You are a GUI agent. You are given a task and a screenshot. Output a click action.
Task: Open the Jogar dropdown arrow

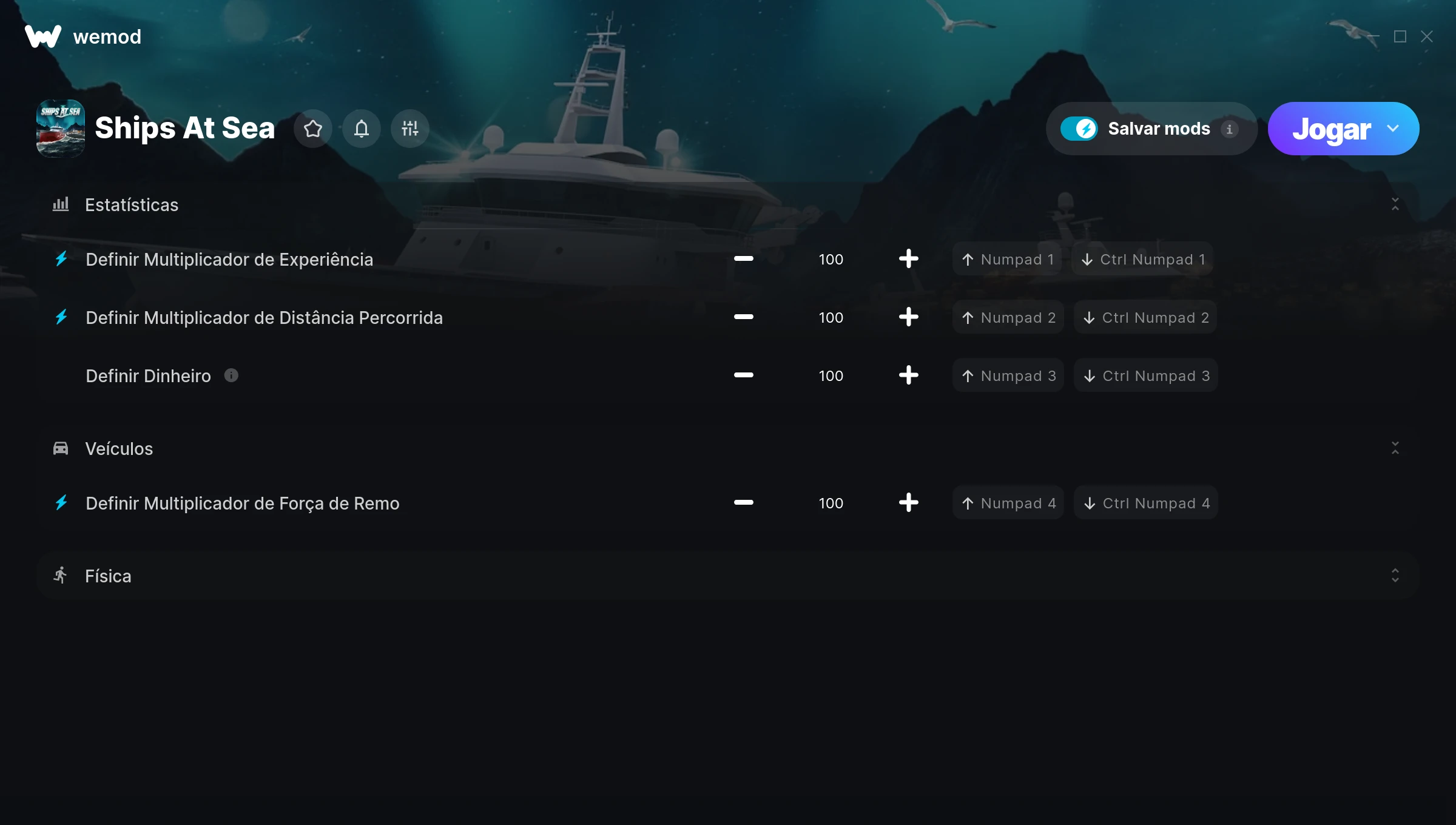(x=1393, y=129)
